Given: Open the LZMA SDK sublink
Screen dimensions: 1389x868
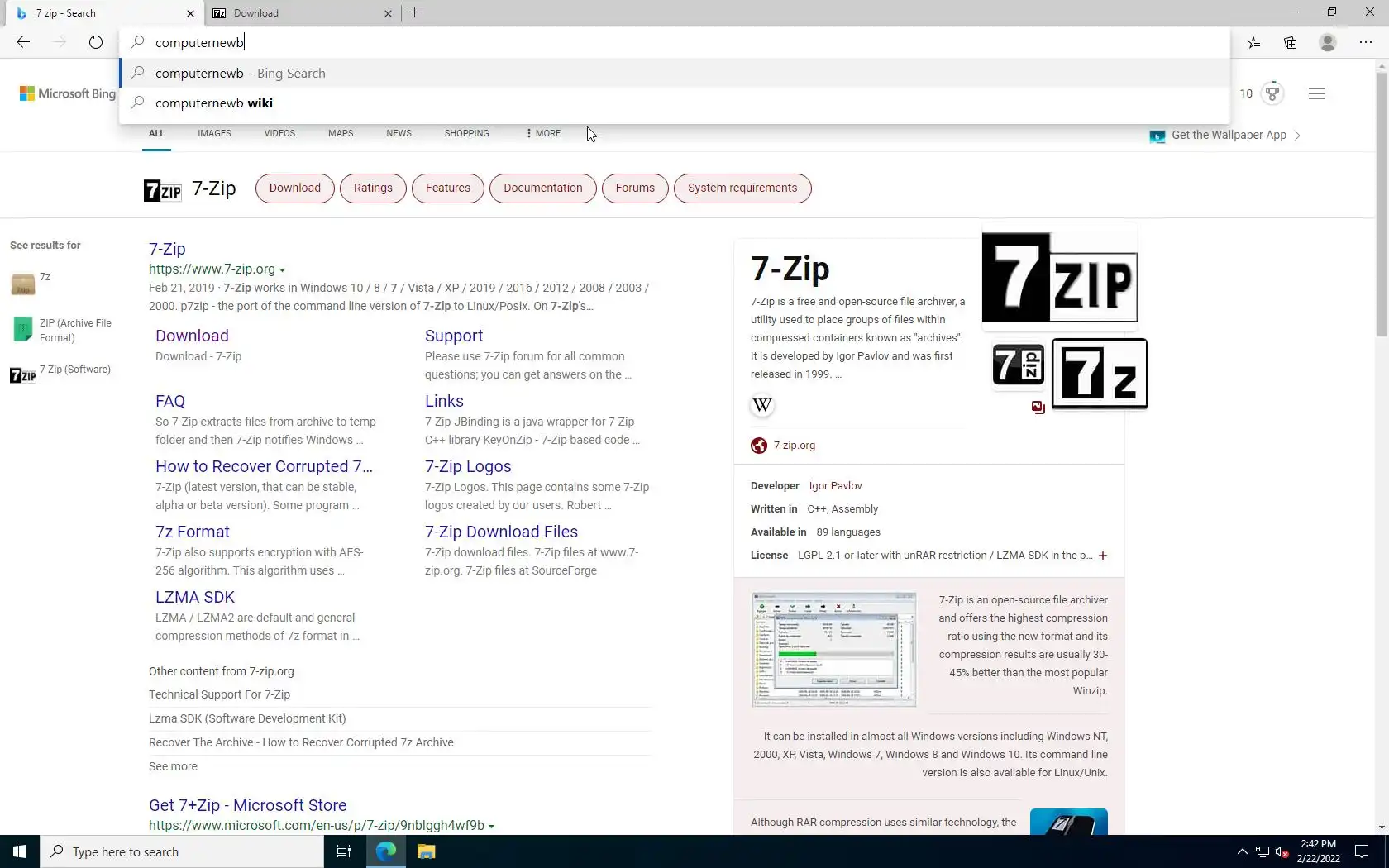Looking at the screenshot, I should pyautogui.click(x=195, y=597).
